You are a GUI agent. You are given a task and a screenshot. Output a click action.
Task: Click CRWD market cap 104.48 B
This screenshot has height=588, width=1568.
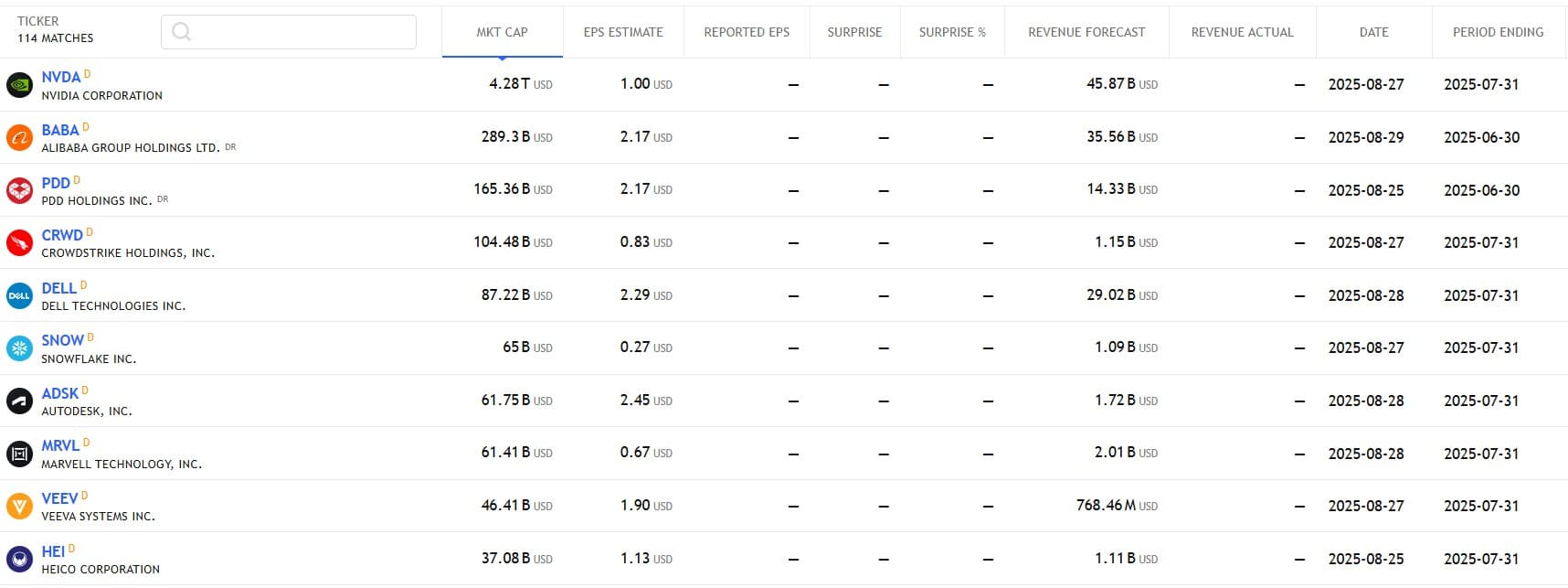(514, 242)
